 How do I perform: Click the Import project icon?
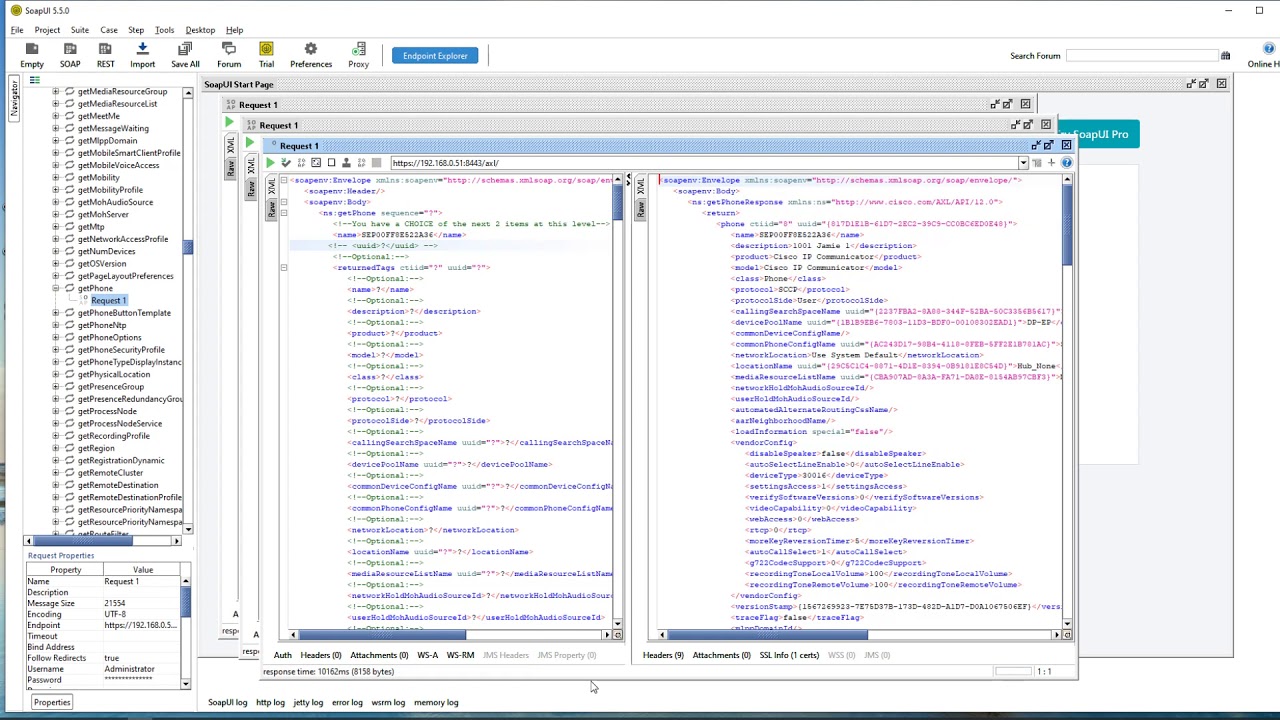tap(142, 55)
